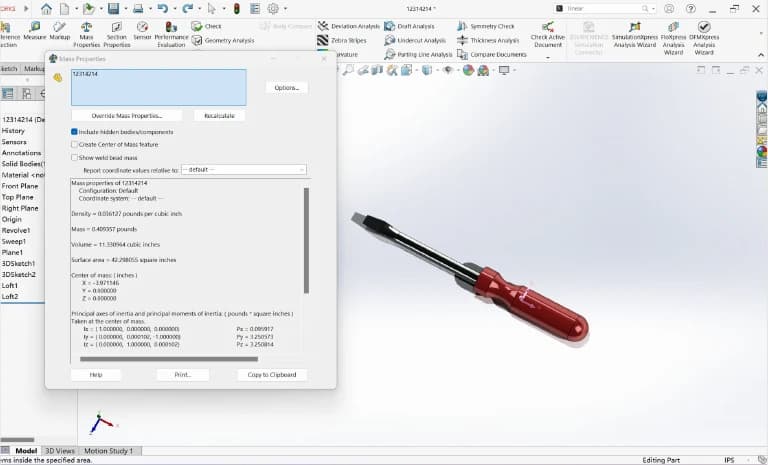Image resolution: width=768 pixels, height=465 pixels.
Task: Run Check Active Document
Action: pyautogui.click(x=548, y=34)
